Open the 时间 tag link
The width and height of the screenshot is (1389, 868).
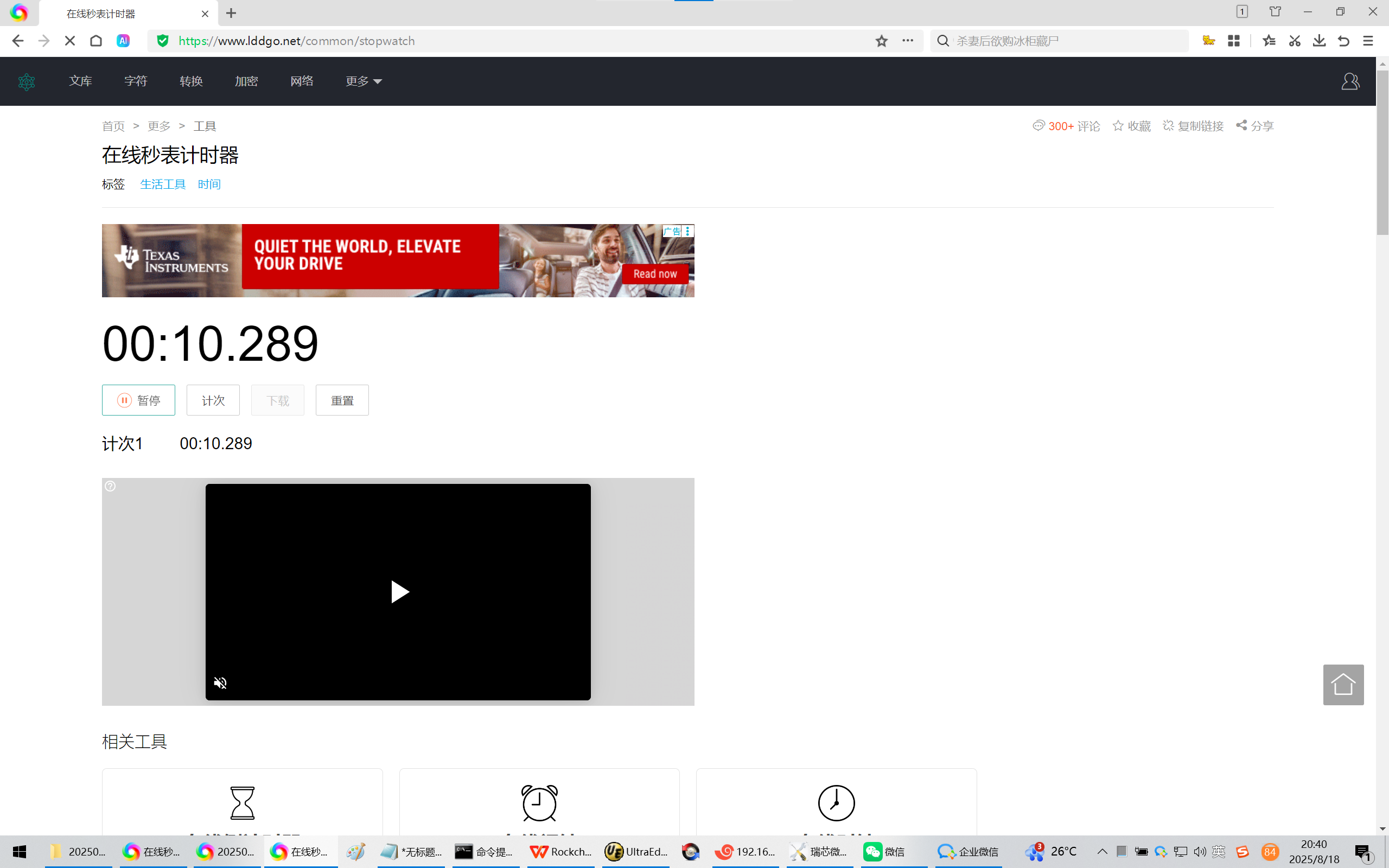209,184
